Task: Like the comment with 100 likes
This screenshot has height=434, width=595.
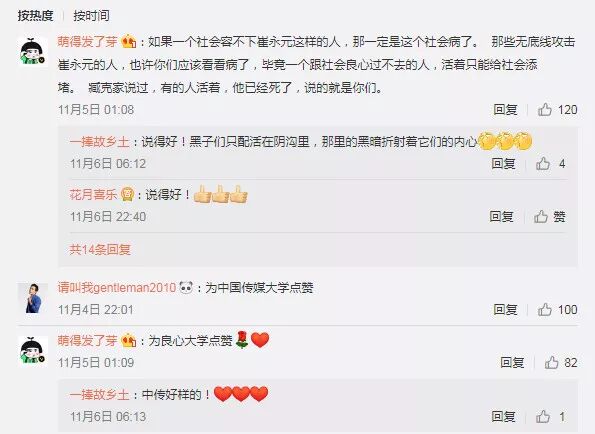Action: point(545,310)
